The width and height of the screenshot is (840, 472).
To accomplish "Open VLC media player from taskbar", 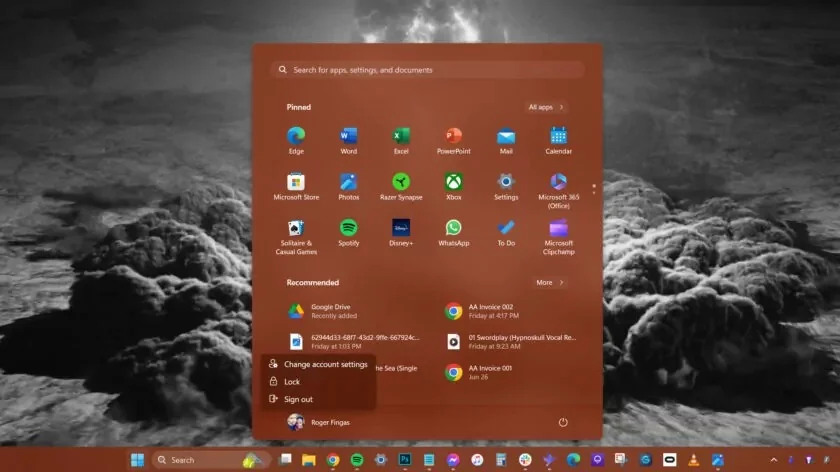I will click(x=693, y=460).
